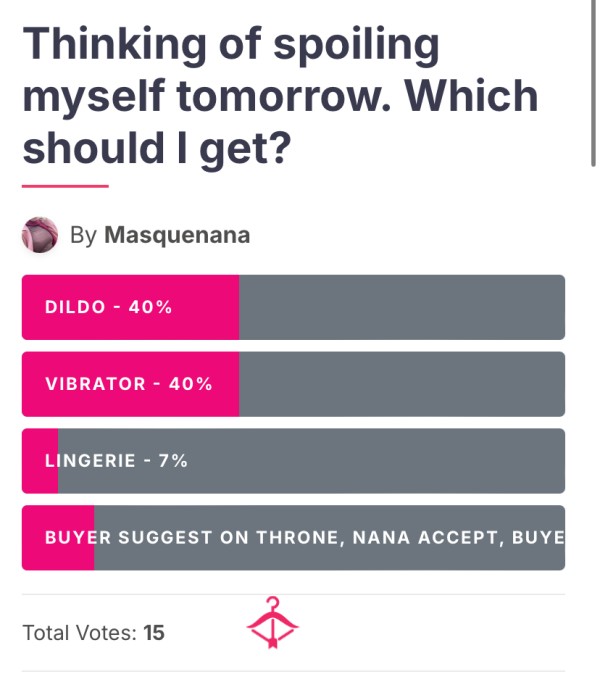Choose the LINGERIE - 7% poll option
Screen dimensions: 600x677
point(293,461)
